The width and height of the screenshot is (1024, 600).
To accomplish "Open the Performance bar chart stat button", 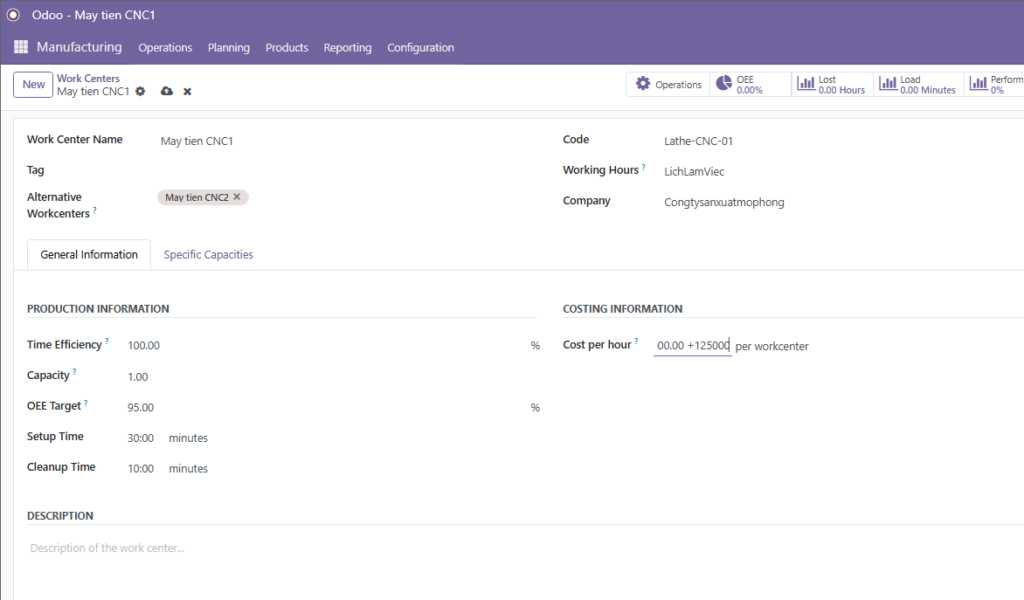I will click(994, 85).
